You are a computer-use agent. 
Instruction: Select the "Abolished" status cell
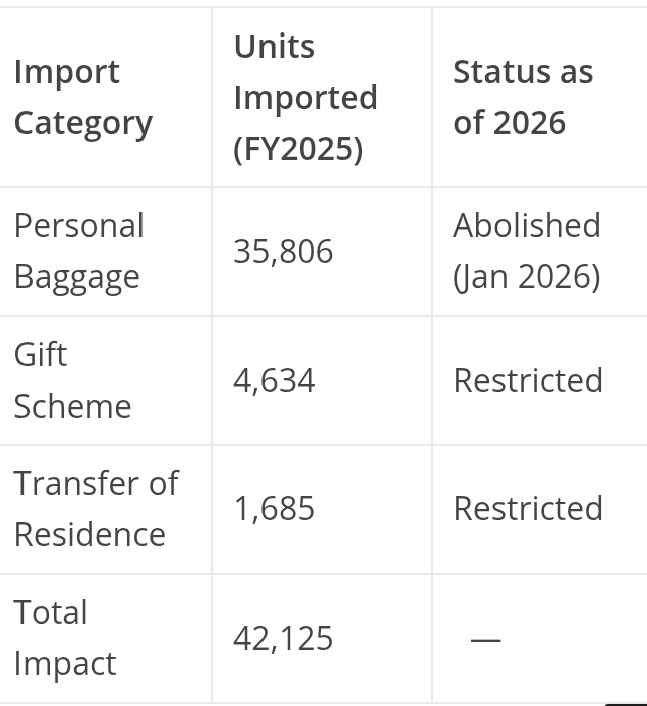527,226
